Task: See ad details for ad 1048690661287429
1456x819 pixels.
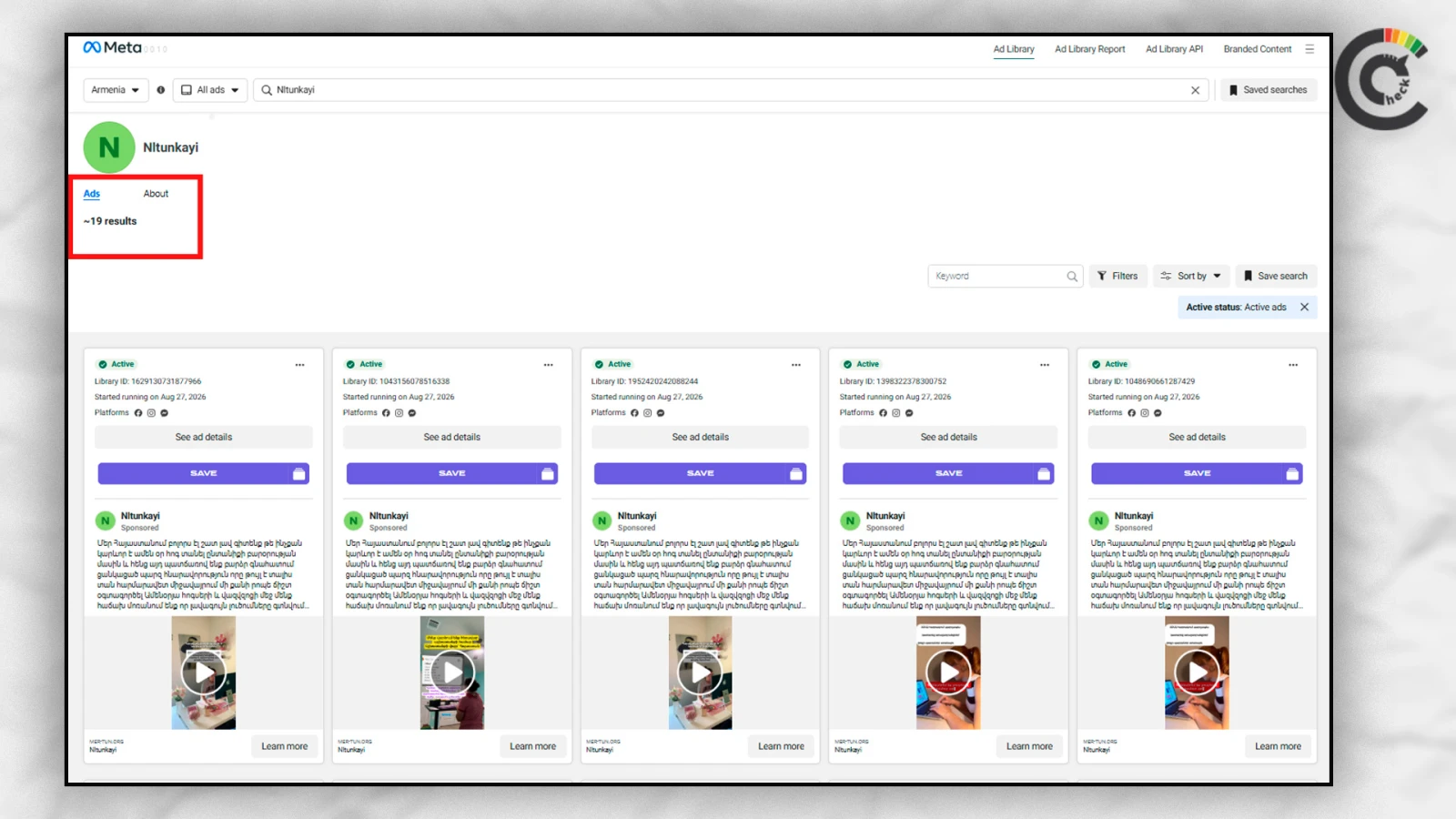Action: pyautogui.click(x=1197, y=438)
